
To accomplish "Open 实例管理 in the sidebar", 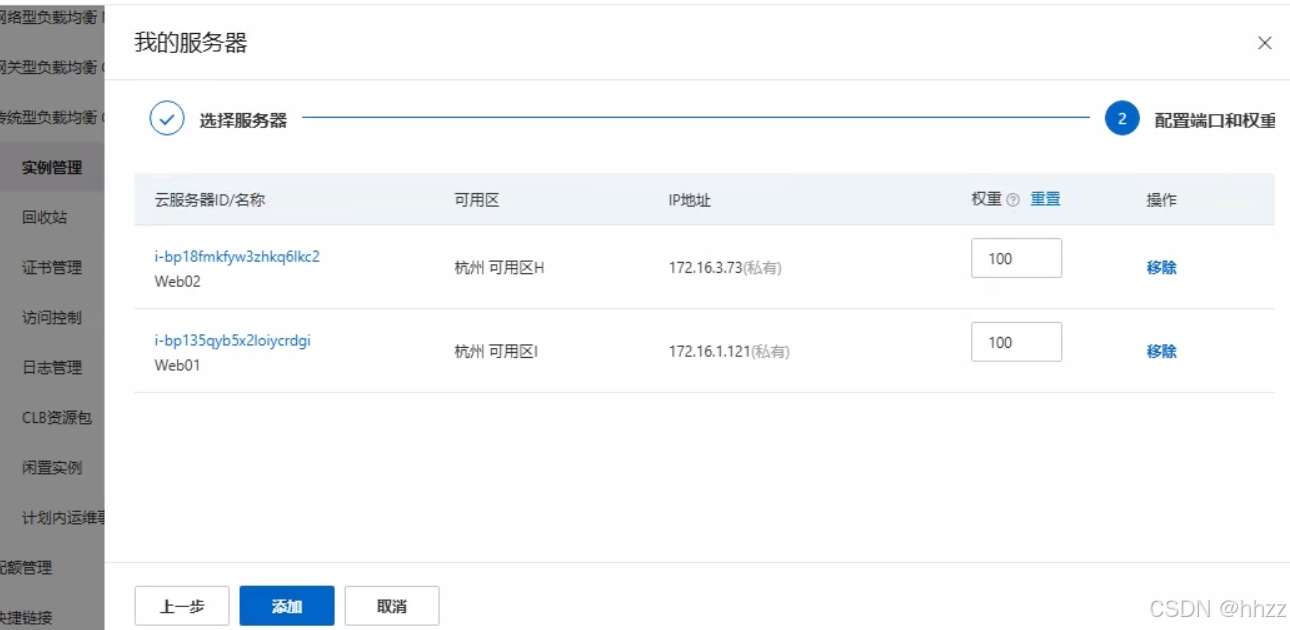I will pyautogui.click(x=52, y=167).
